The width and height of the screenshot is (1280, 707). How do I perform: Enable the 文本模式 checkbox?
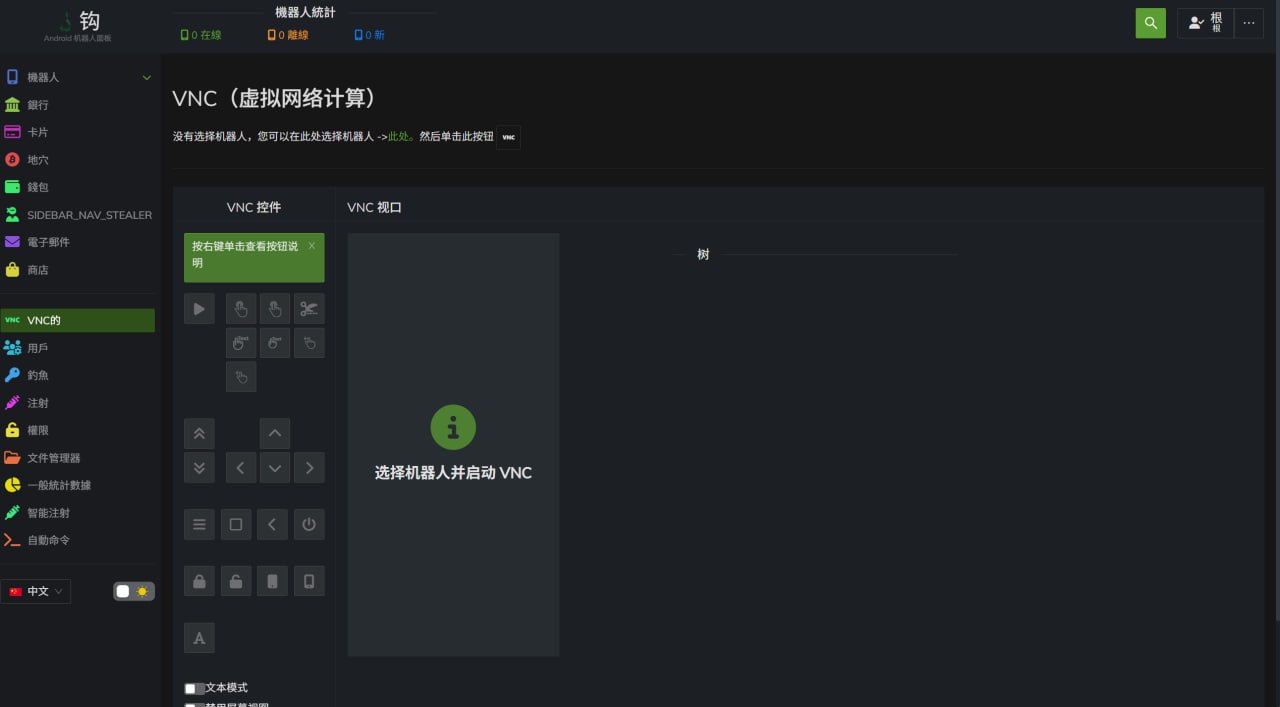click(191, 688)
